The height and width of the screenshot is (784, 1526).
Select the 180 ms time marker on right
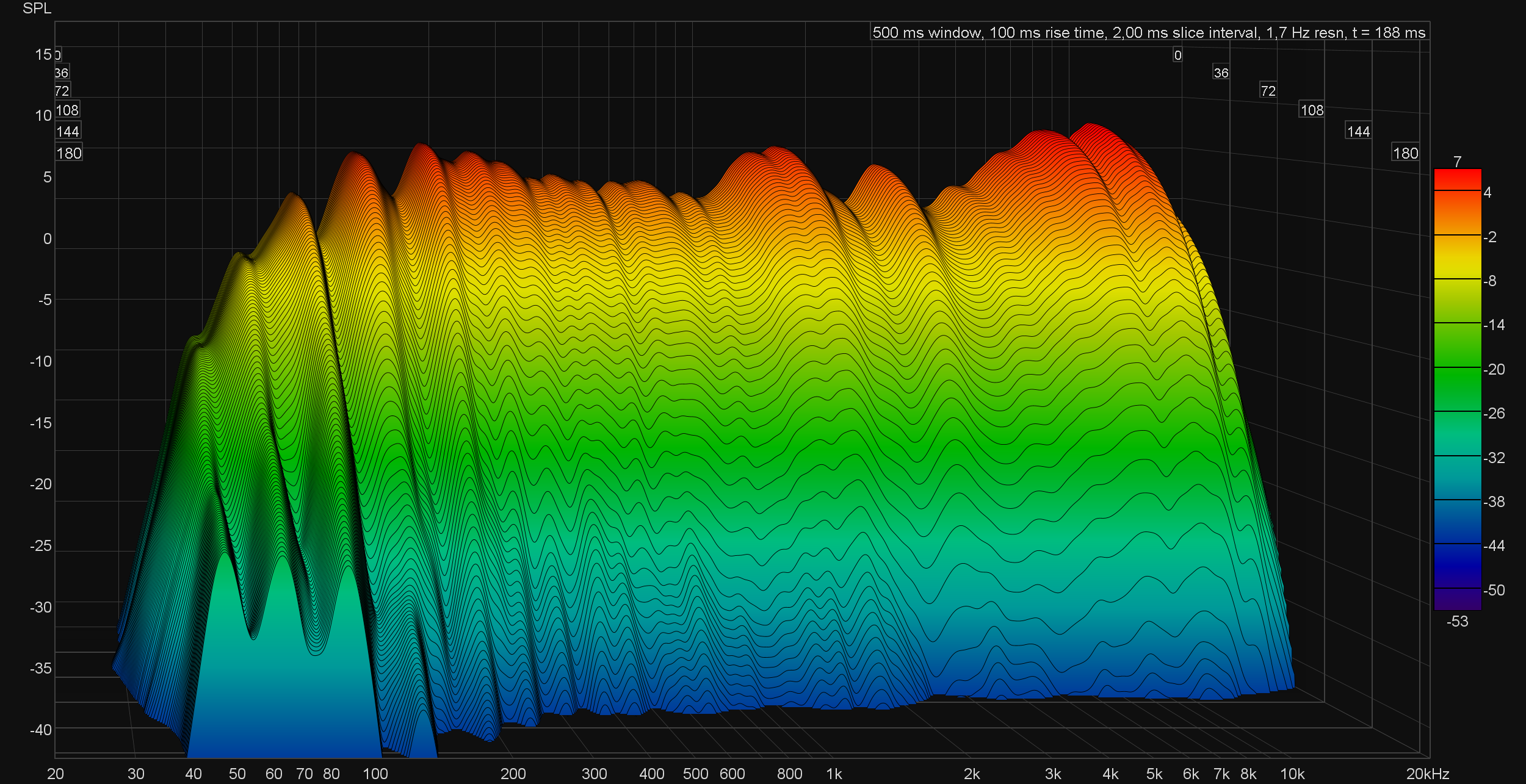(1405, 153)
